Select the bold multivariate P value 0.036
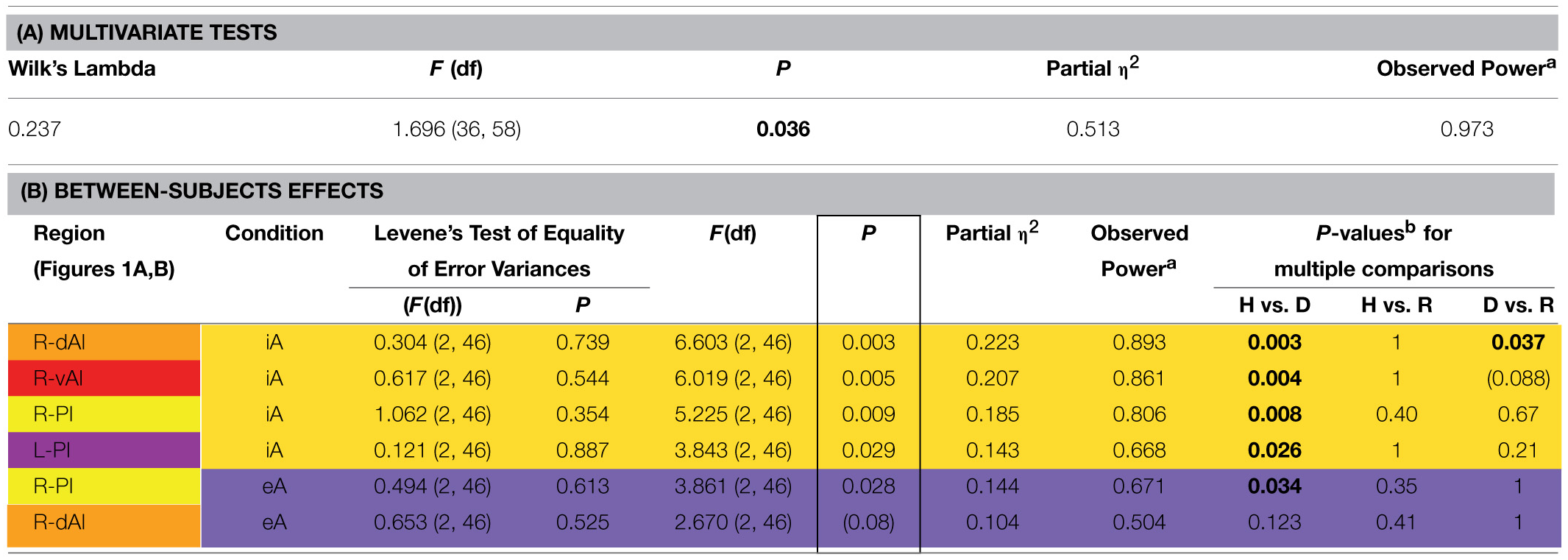Screen dimensions: 1568x560 pos(783,130)
